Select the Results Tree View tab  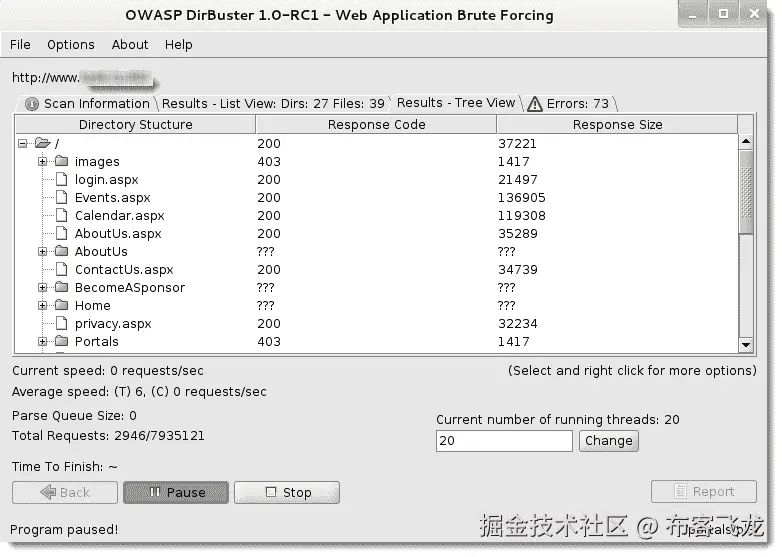(455, 103)
